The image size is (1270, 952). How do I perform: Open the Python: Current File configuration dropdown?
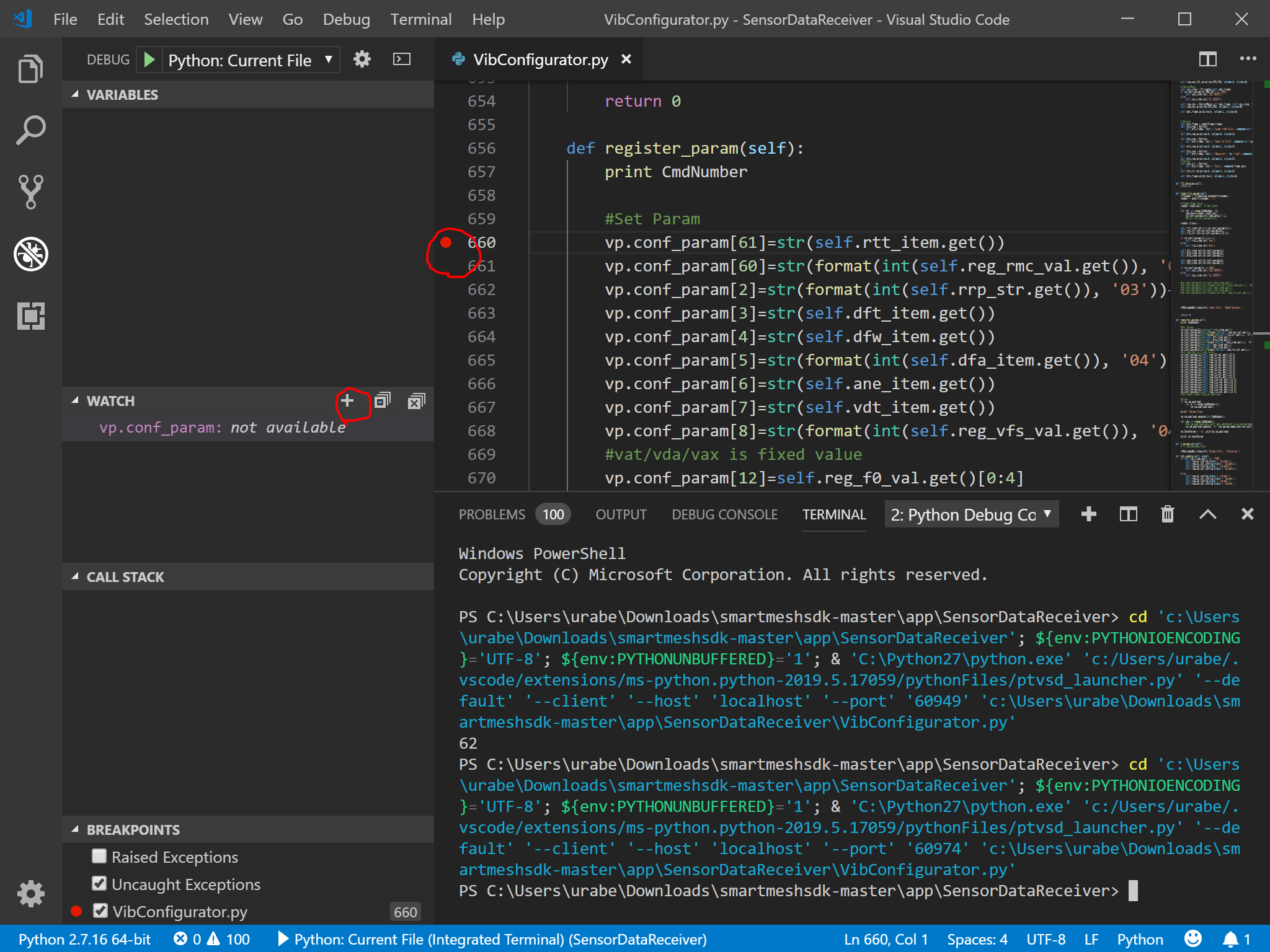(329, 59)
